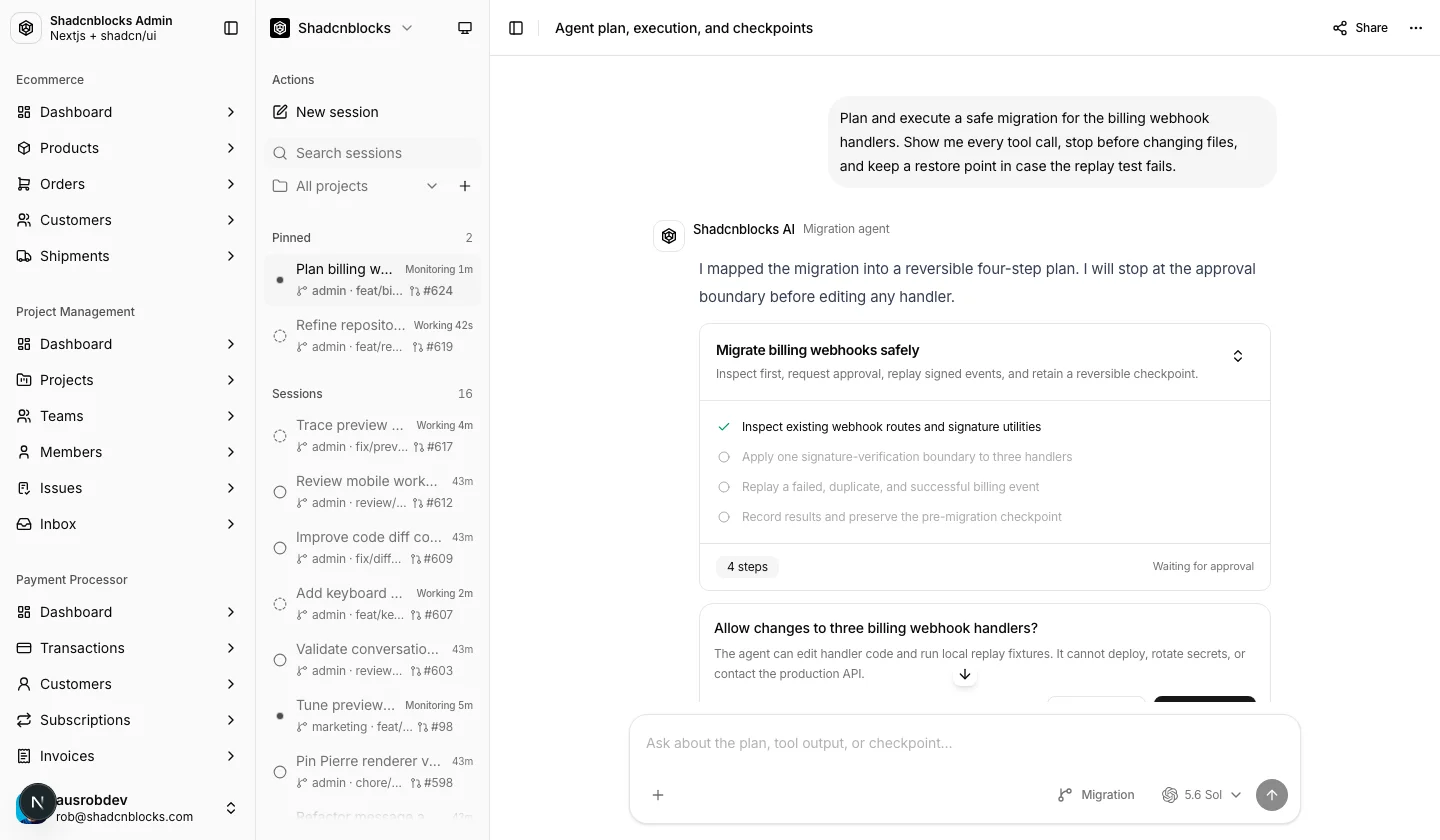The image size is (1440, 840).
Task: Click the Share button
Action: tap(1360, 28)
